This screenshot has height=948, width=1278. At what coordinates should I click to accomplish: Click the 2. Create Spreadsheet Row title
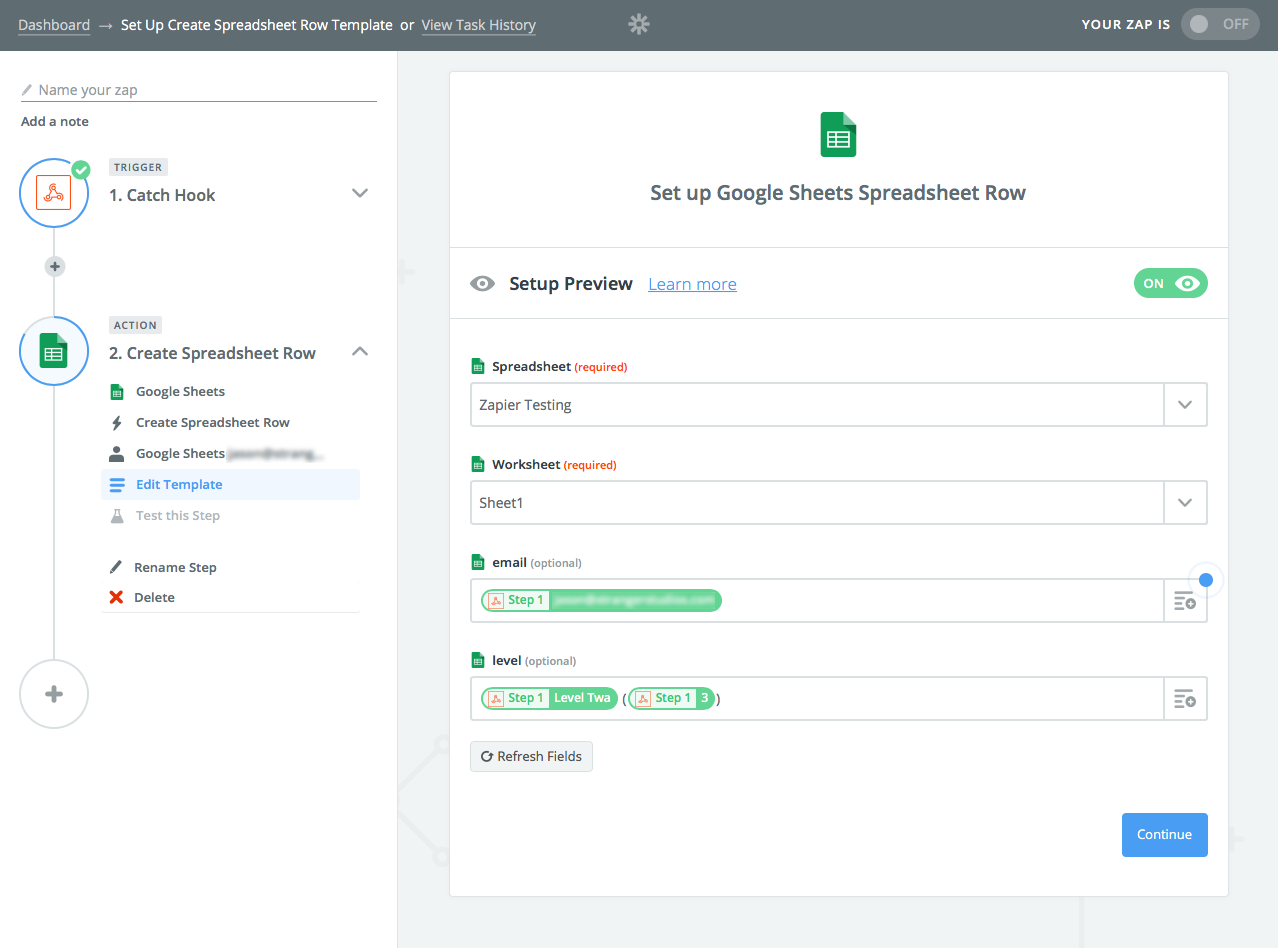[212, 353]
